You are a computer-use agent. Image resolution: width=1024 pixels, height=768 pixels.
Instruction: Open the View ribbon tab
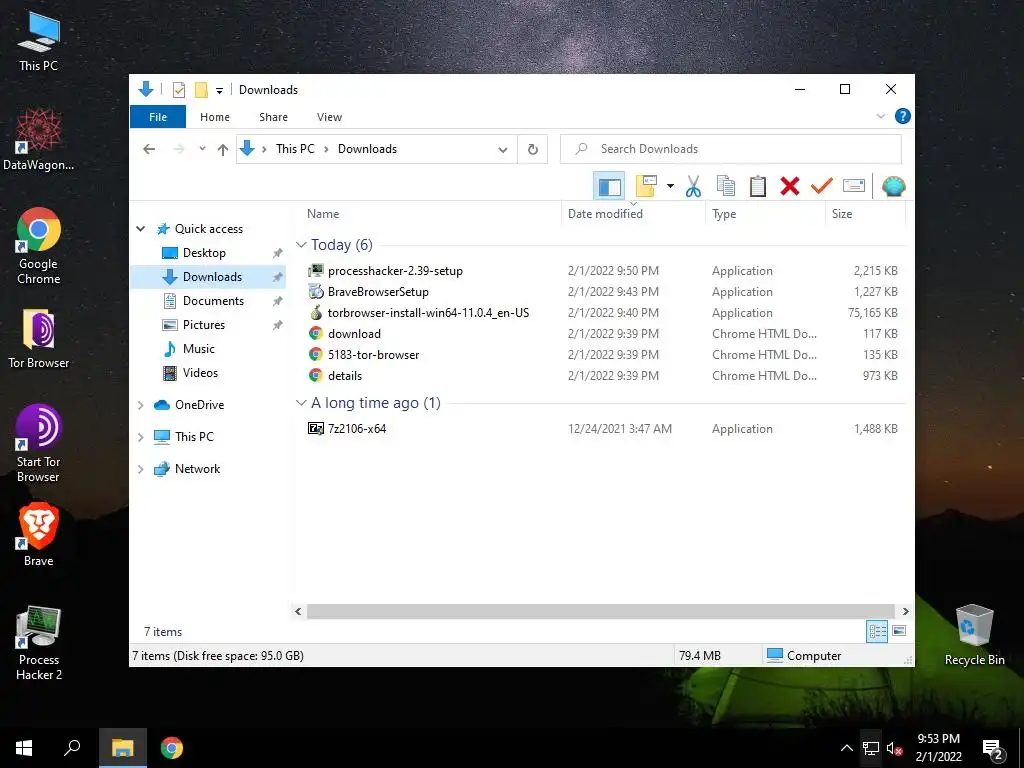pyautogui.click(x=329, y=117)
